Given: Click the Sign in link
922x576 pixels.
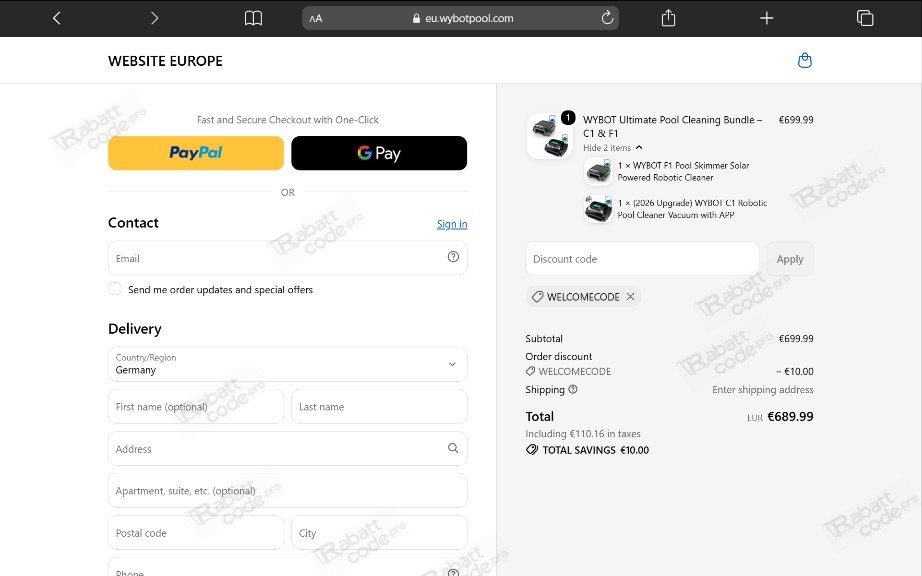Looking at the screenshot, I should point(452,224).
